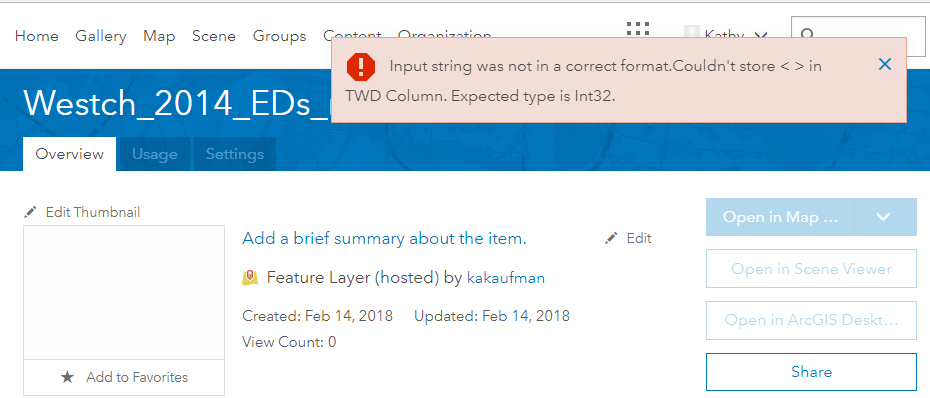The image size is (930, 398).
Task: Expand the Open in Map dropdown arrow
Action: [884, 217]
